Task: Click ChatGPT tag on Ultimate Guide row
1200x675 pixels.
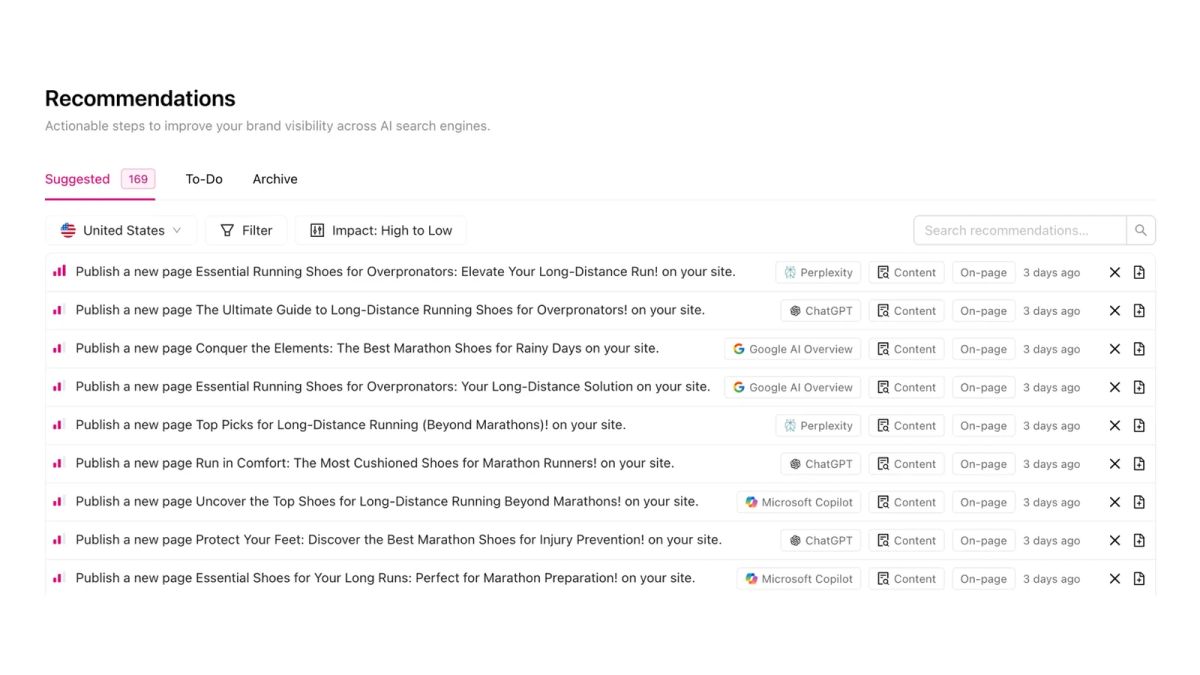Action: 821,311
